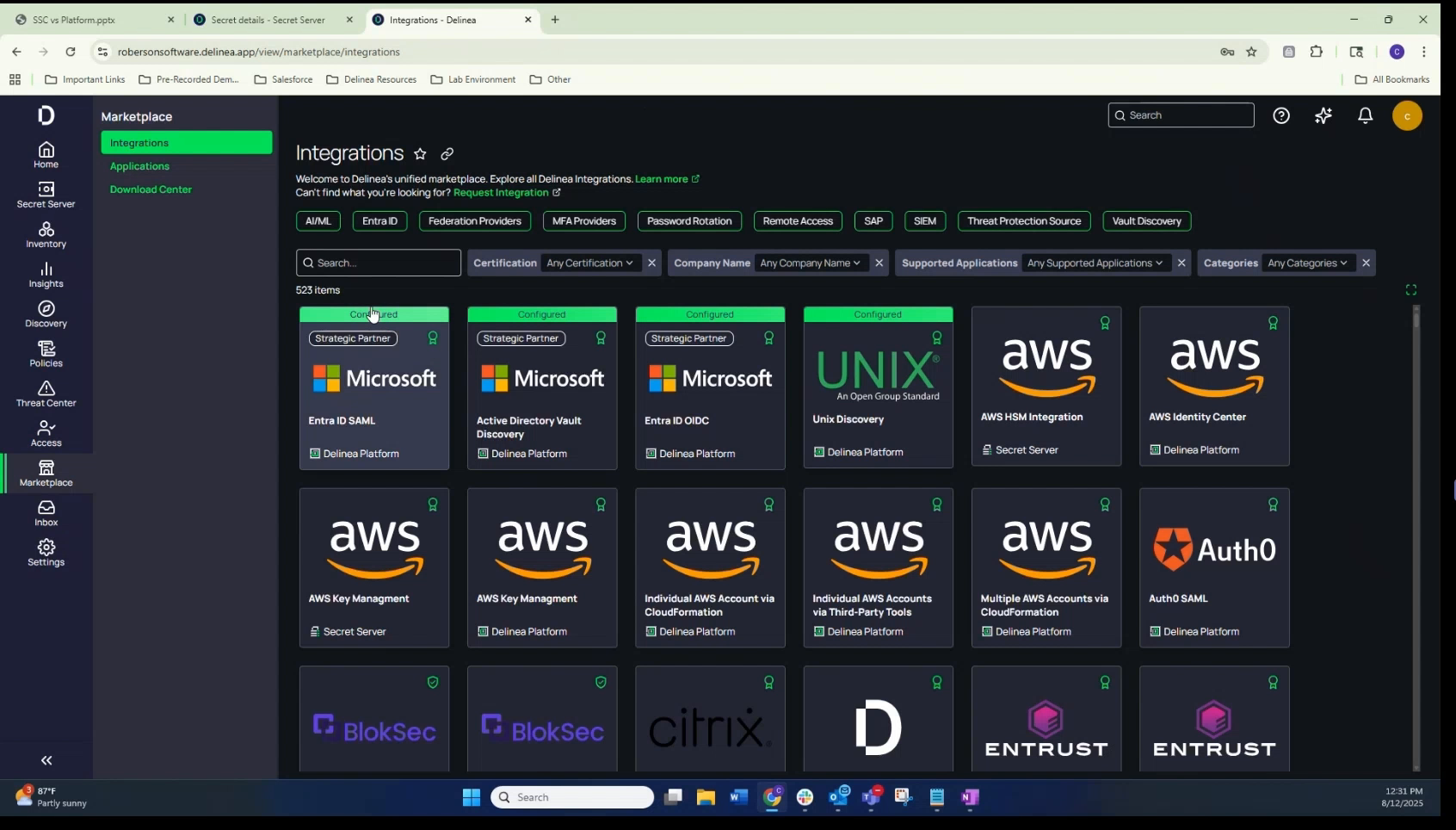Favorite the Integrations page star icon

pos(420,153)
